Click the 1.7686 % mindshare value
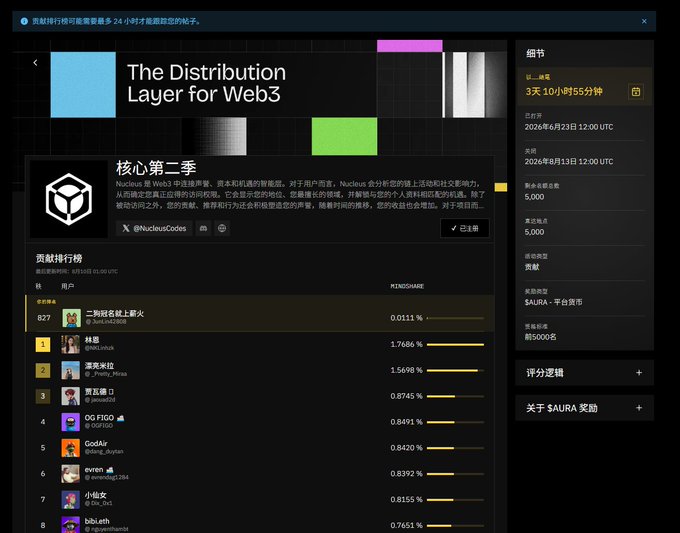Viewport: 680px width, 533px height. (406, 344)
